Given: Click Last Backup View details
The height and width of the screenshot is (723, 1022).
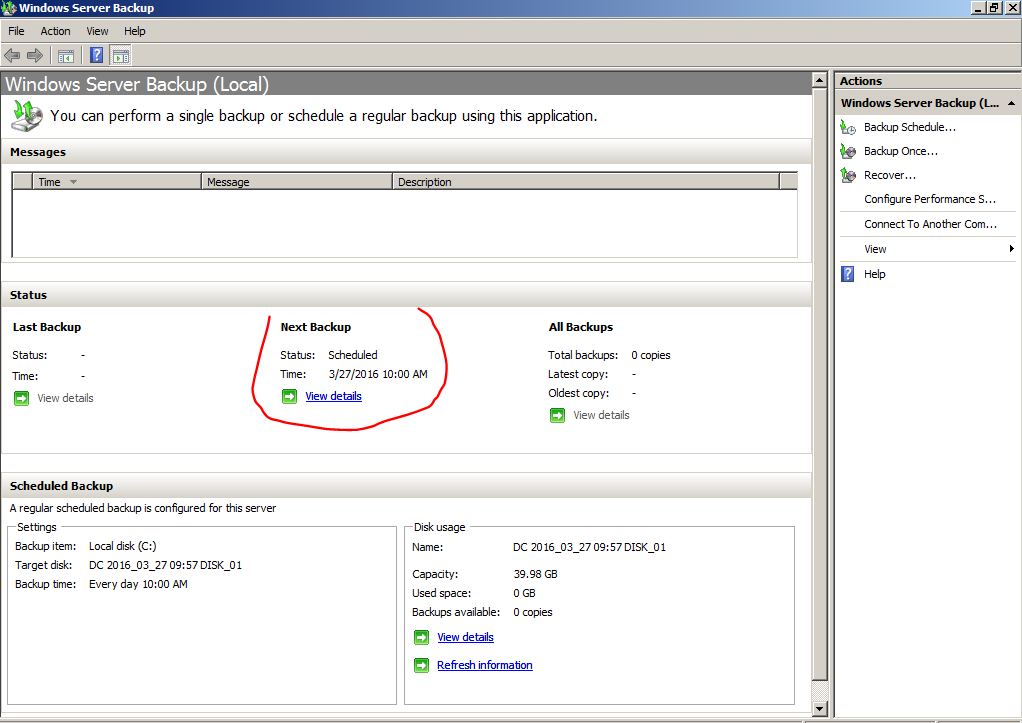Looking at the screenshot, I should tap(65, 398).
